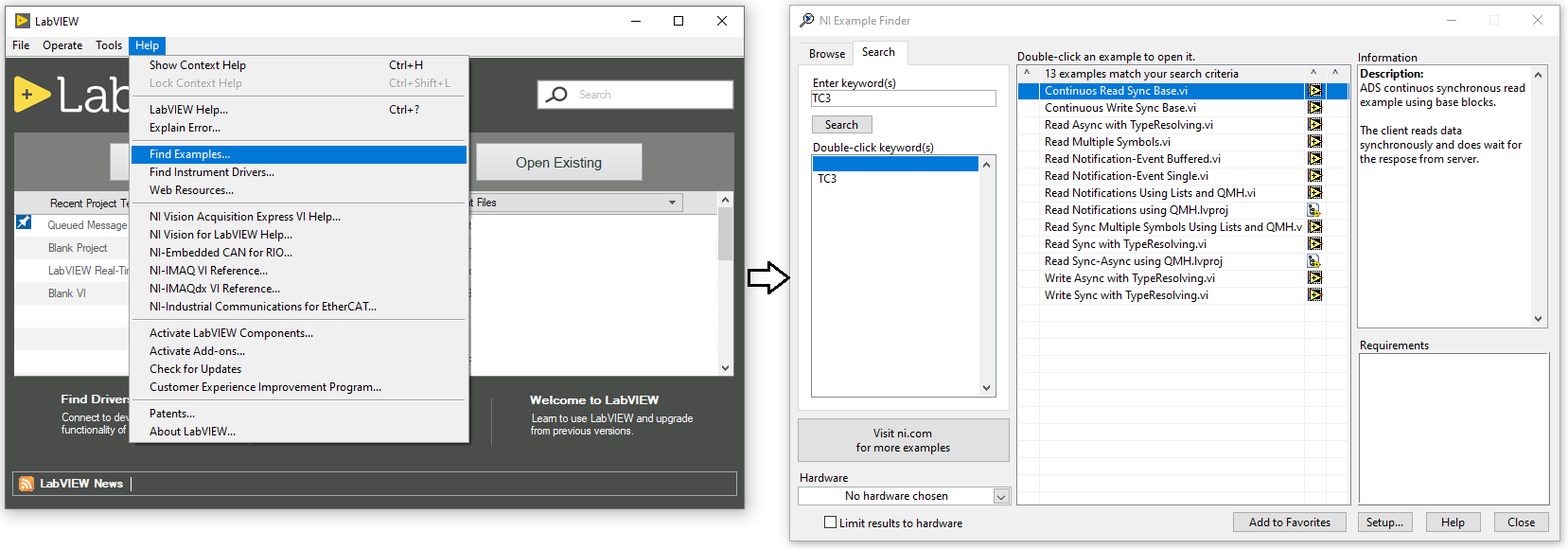1568x549 pixels.
Task: Click the pin icon beside Queued Message
Action: click(x=24, y=222)
